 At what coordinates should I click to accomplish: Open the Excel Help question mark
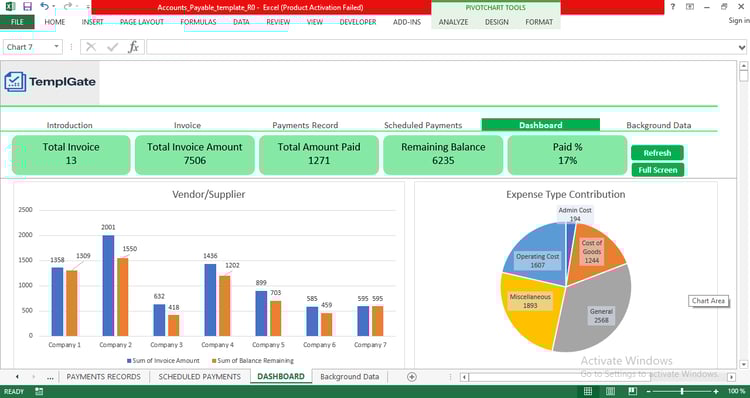[x=673, y=7]
